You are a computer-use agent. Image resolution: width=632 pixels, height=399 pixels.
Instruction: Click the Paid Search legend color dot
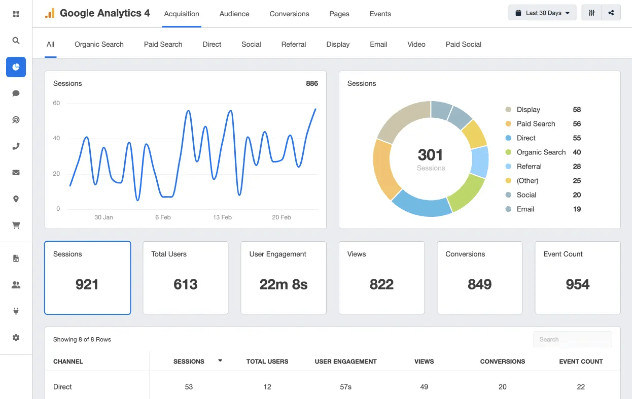(x=508, y=124)
